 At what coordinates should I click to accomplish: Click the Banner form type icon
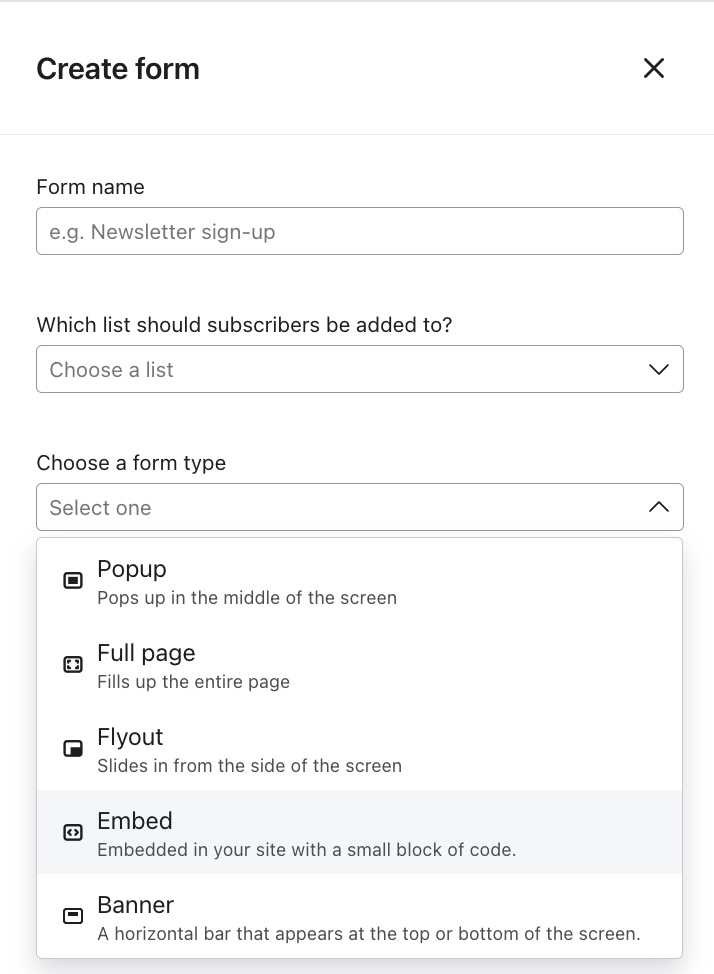(x=73, y=917)
